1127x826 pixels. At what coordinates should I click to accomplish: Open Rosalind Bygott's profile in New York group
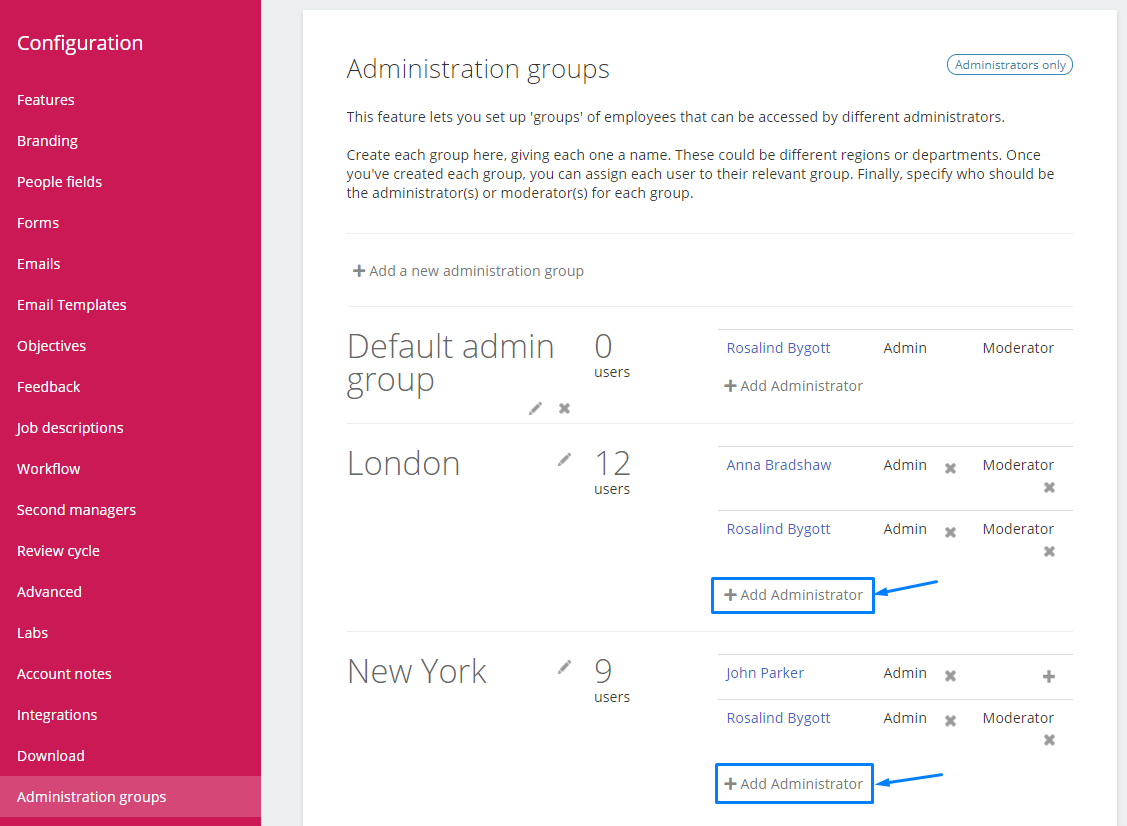click(x=778, y=718)
